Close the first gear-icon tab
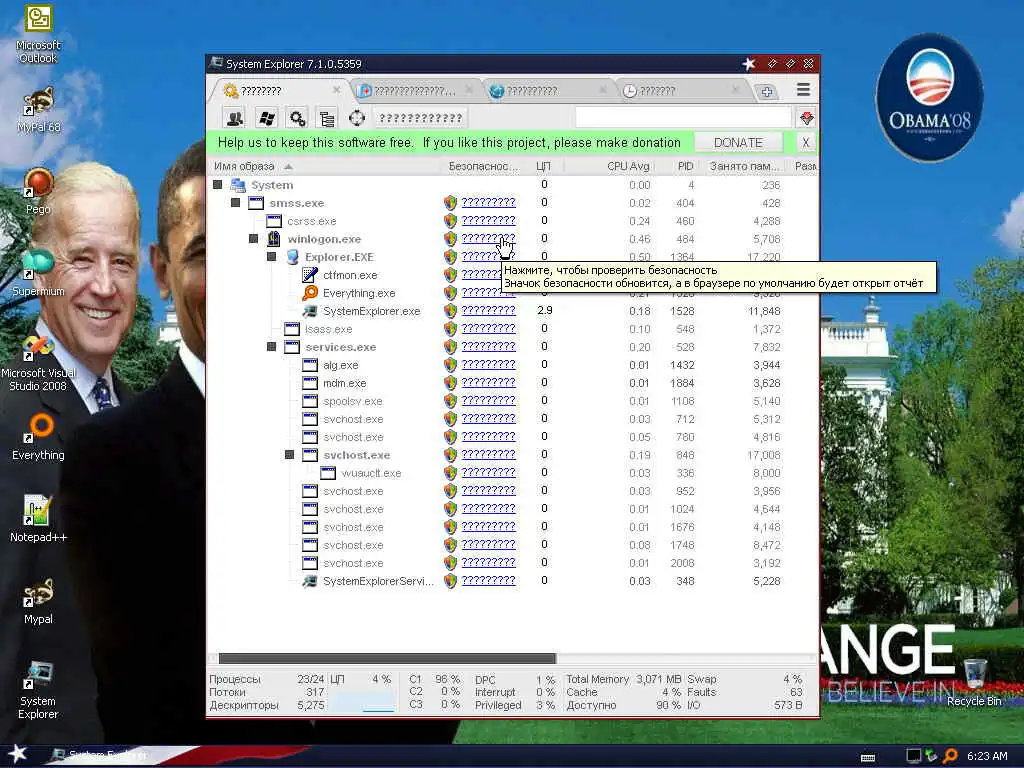 pos(336,89)
